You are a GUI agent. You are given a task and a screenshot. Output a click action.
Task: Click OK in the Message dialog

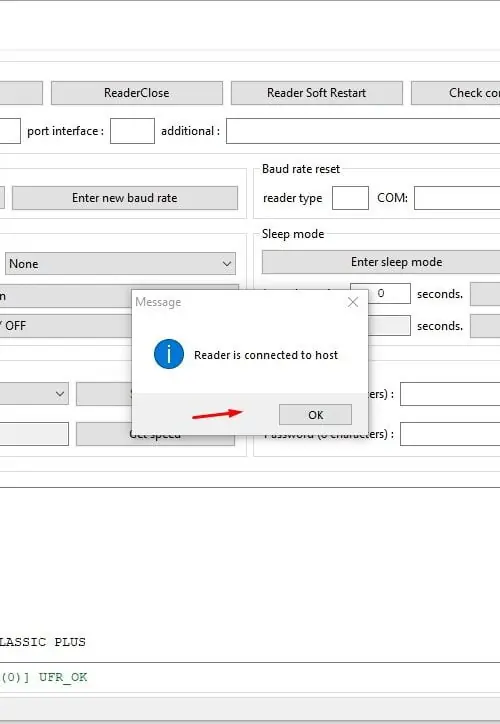pyautogui.click(x=315, y=415)
